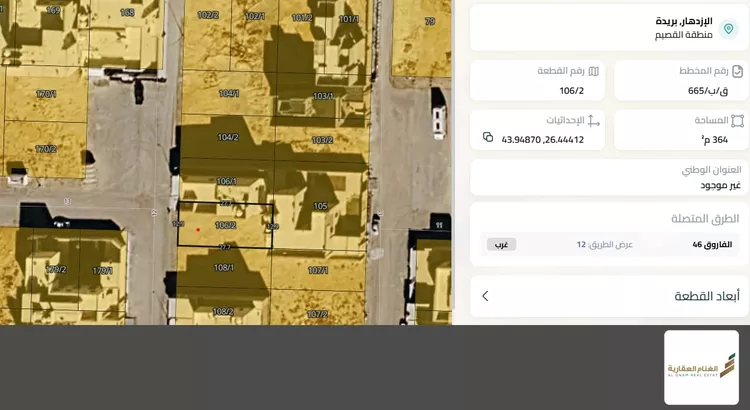Open the أبعاد القطعة row
Image resolution: width=750 pixels, height=410 pixels.
click(609, 296)
